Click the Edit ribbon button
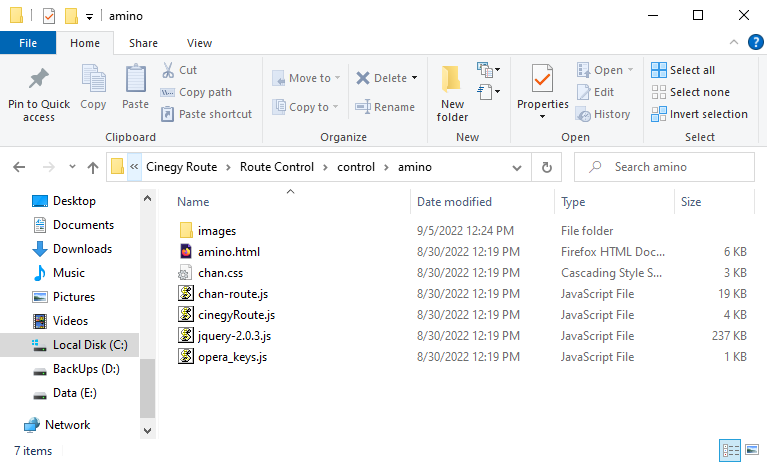Viewport: 767px width, 462px height. pos(595,92)
